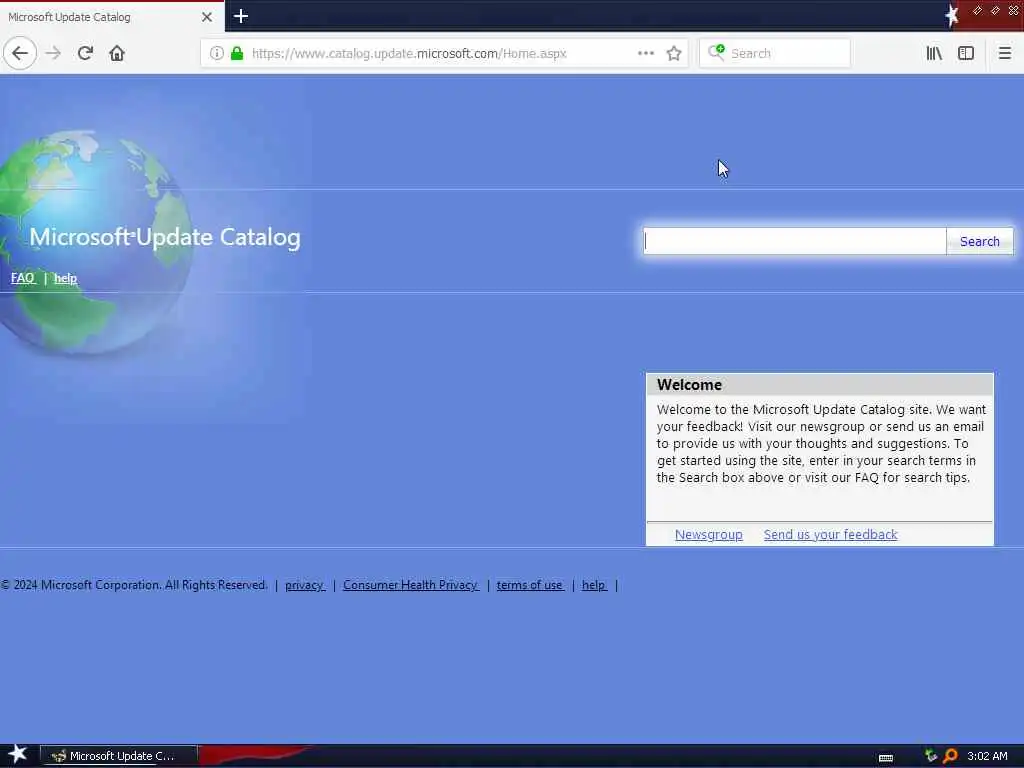Go back with the browser back arrow
Screen dimensions: 1024x768
tap(20, 54)
